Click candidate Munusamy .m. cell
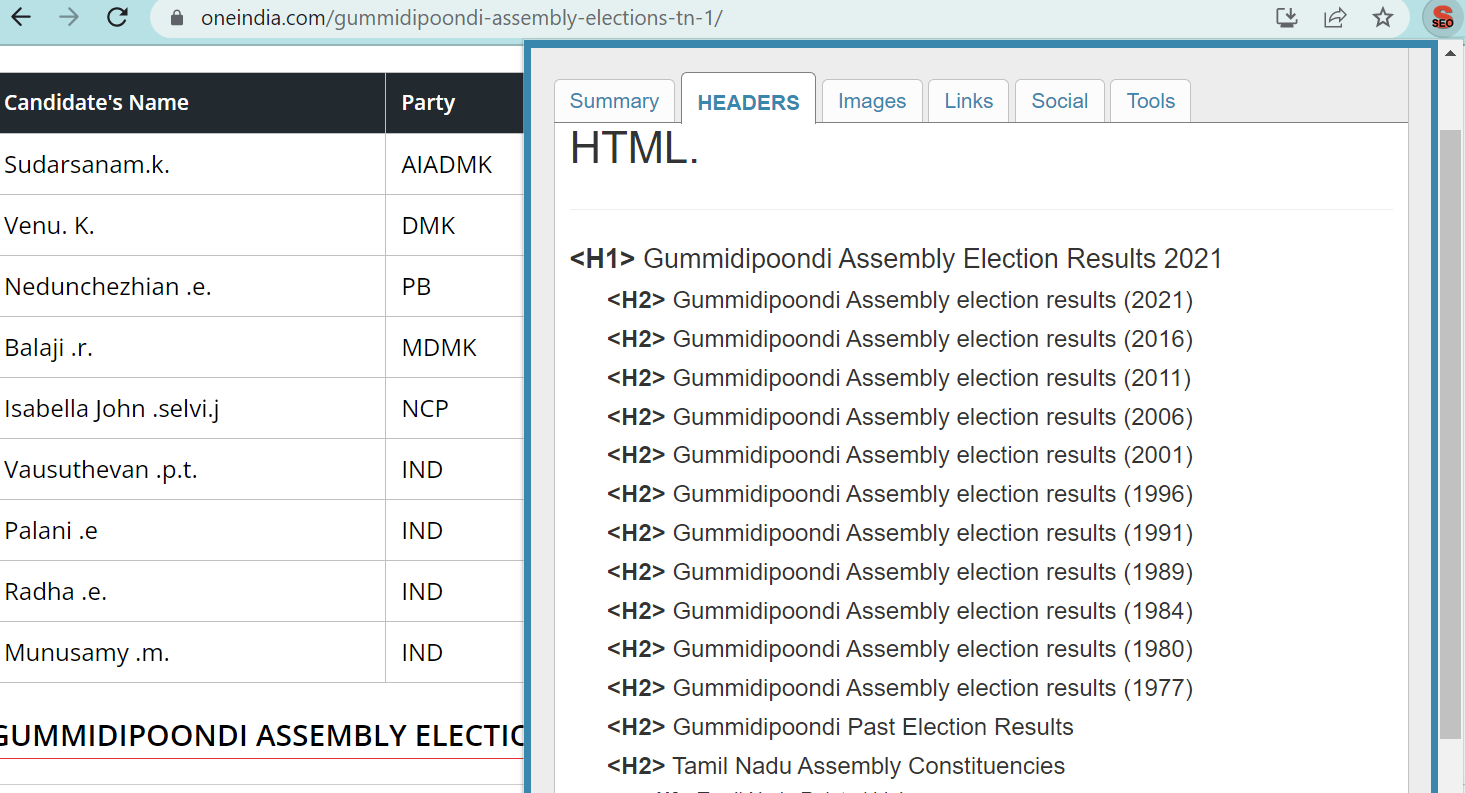The height and width of the screenshot is (793, 1465). [x=192, y=652]
